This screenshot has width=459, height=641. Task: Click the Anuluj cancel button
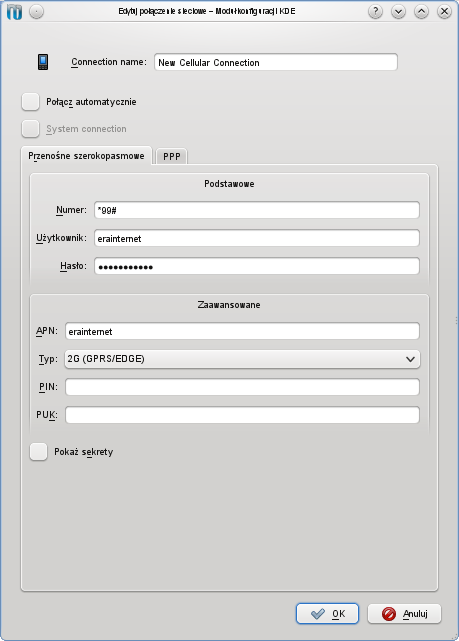404,614
